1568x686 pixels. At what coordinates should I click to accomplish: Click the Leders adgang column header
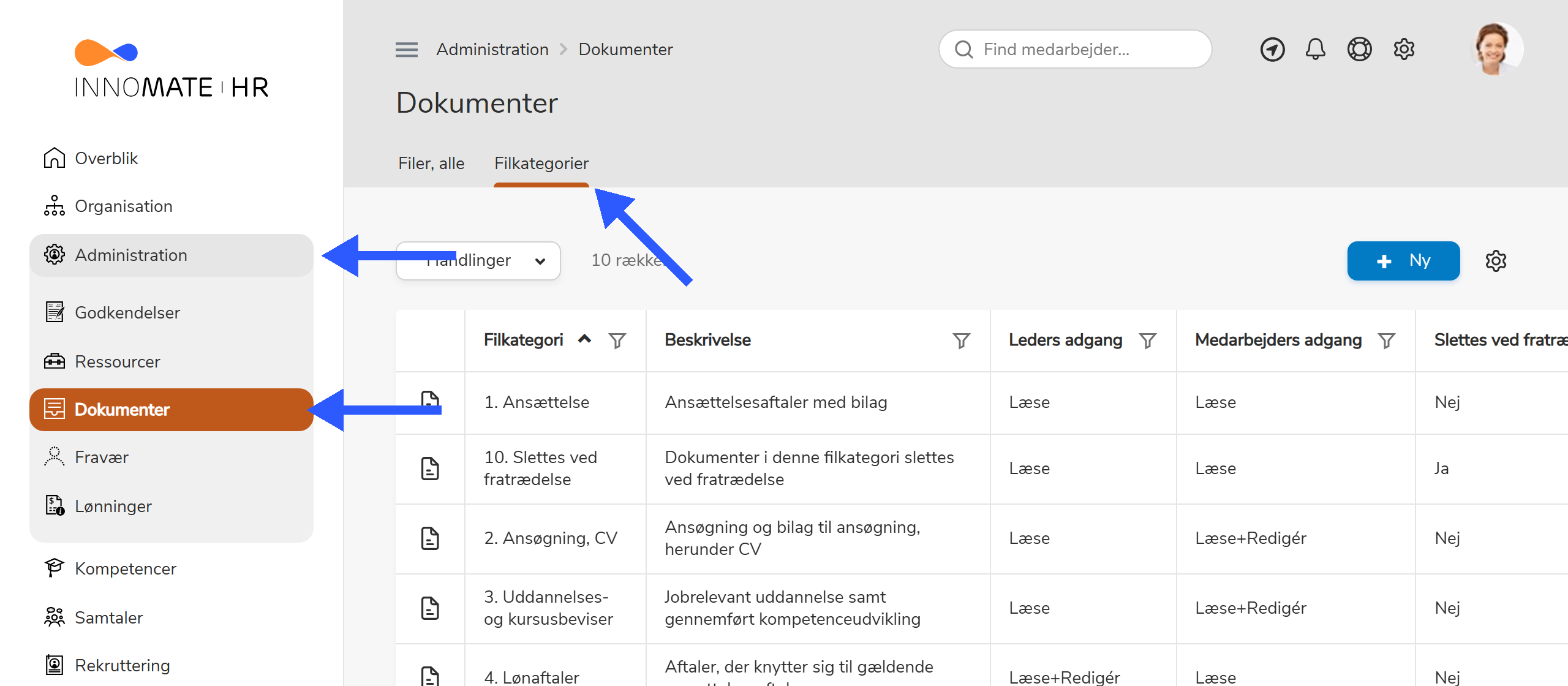[x=1066, y=340]
